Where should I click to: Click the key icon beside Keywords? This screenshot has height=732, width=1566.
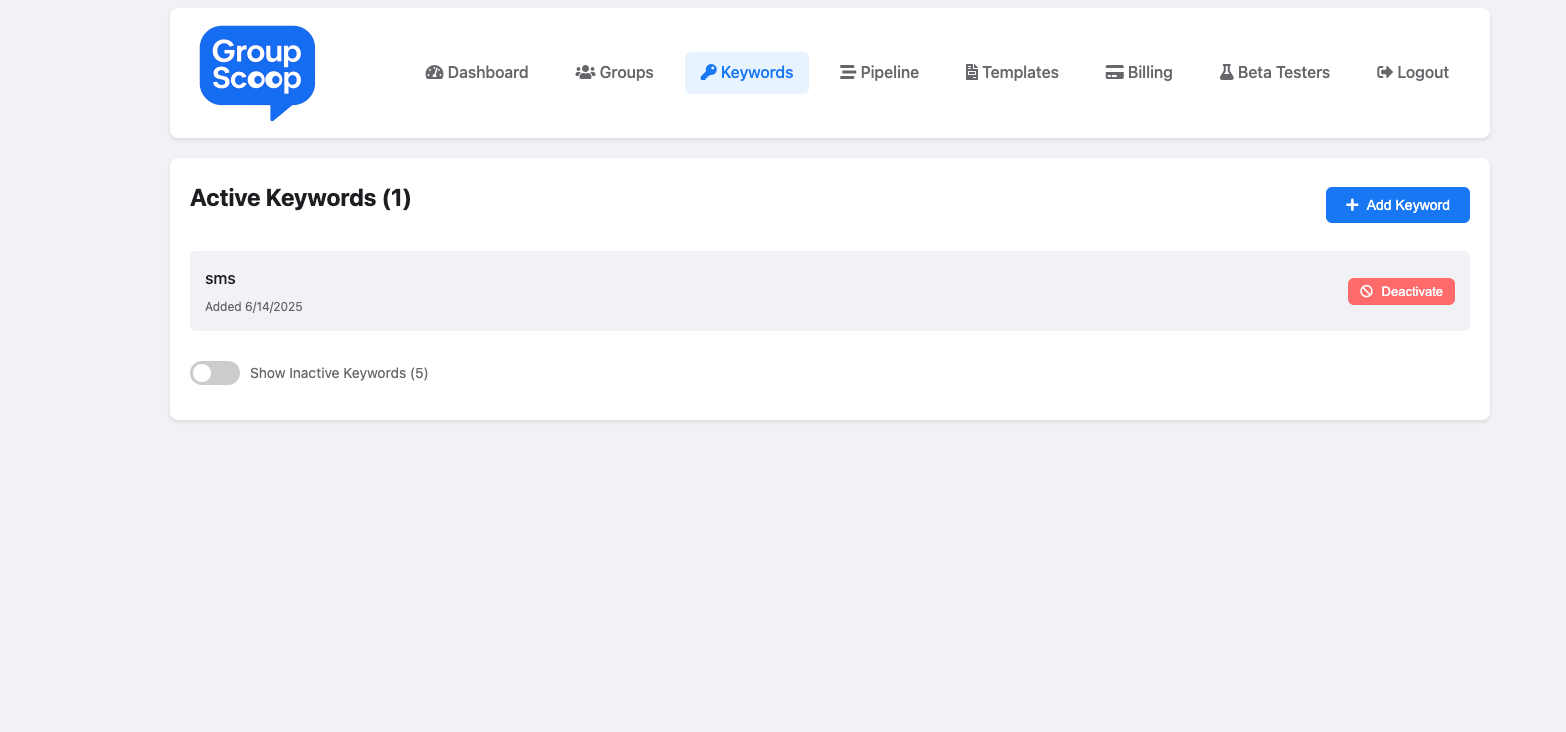point(708,72)
